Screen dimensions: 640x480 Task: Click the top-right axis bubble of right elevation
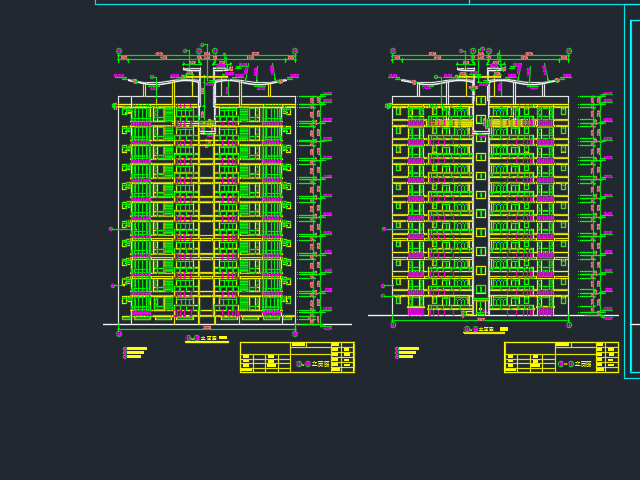(569, 51)
